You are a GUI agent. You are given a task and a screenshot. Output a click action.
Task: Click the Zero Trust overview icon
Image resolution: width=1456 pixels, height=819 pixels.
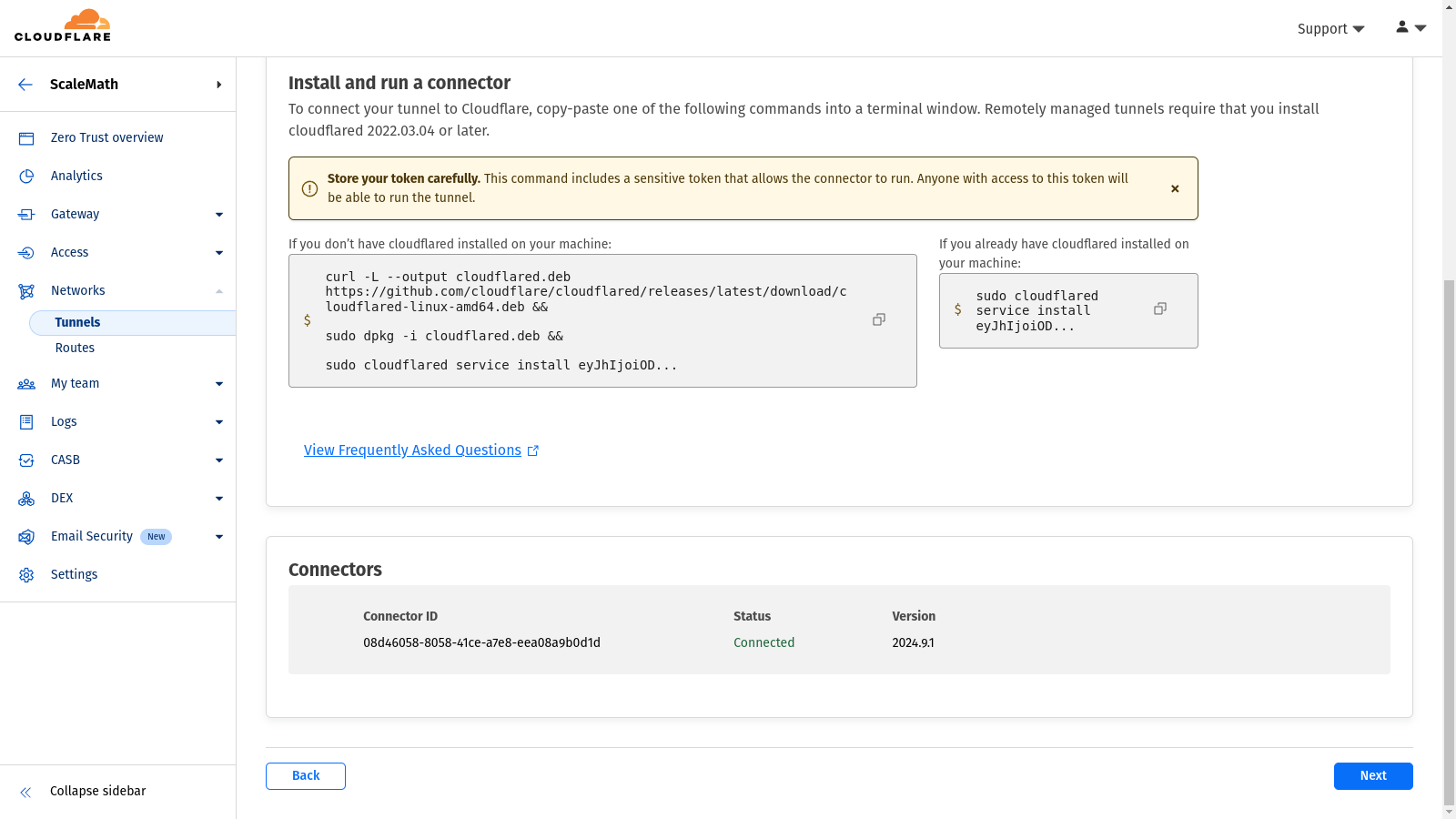26,138
